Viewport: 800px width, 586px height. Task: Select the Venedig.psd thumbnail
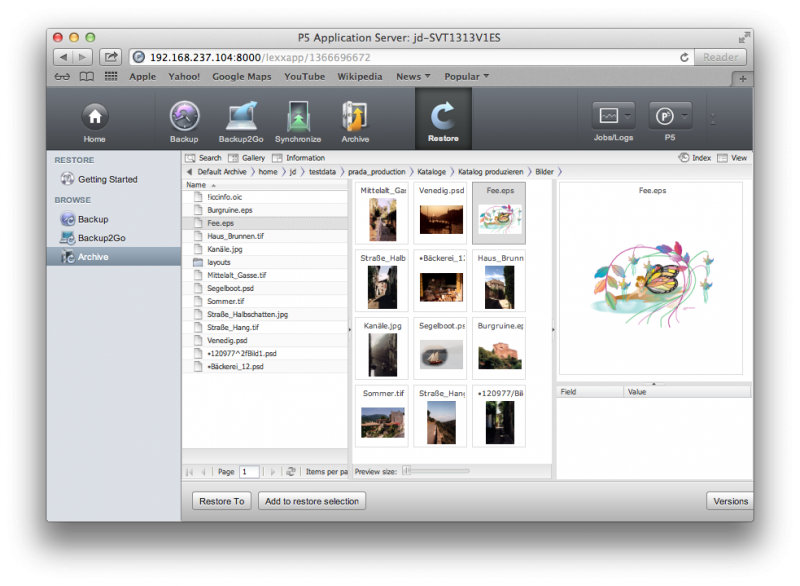tap(441, 214)
